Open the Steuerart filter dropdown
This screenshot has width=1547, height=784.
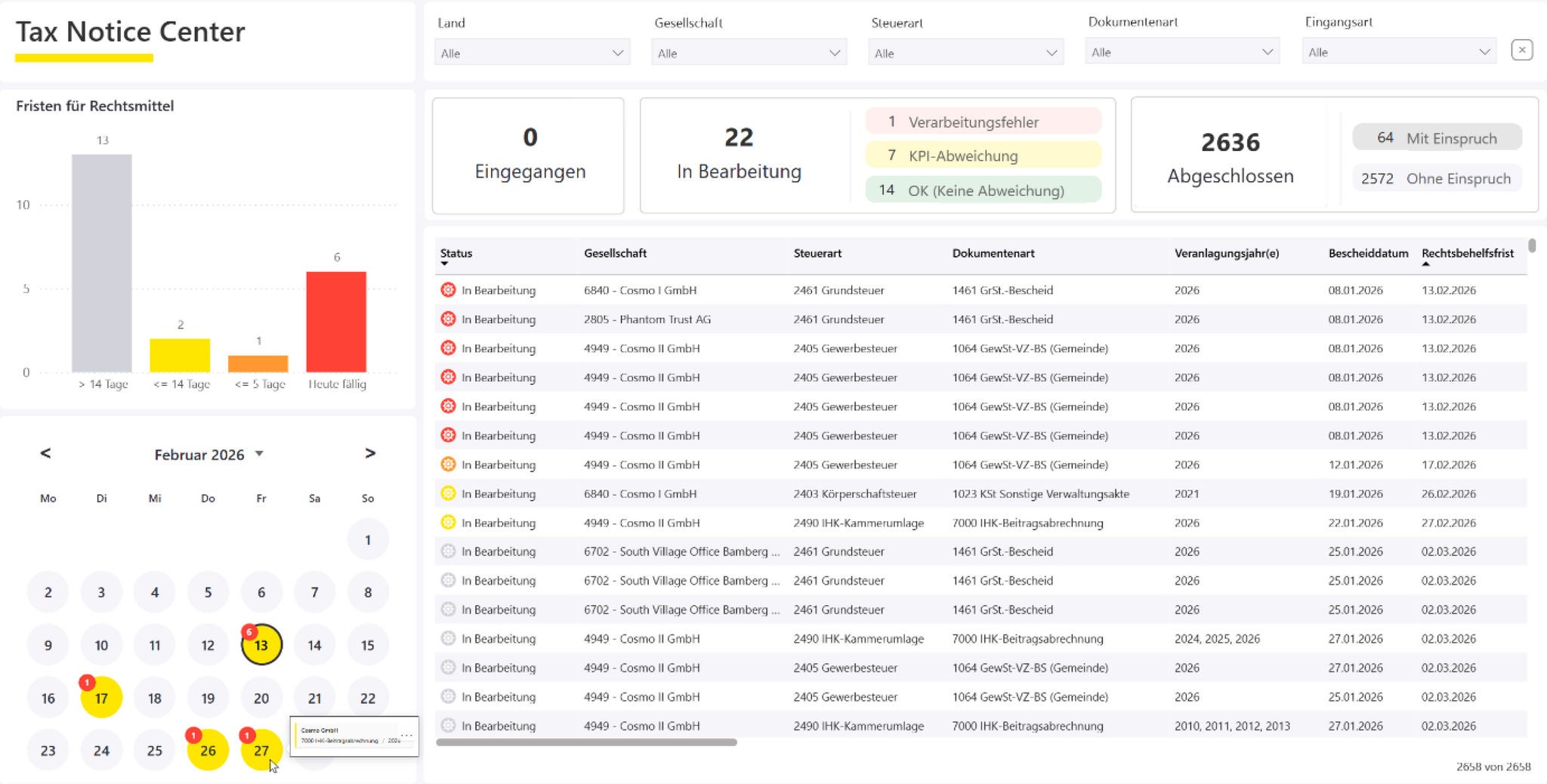(966, 53)
